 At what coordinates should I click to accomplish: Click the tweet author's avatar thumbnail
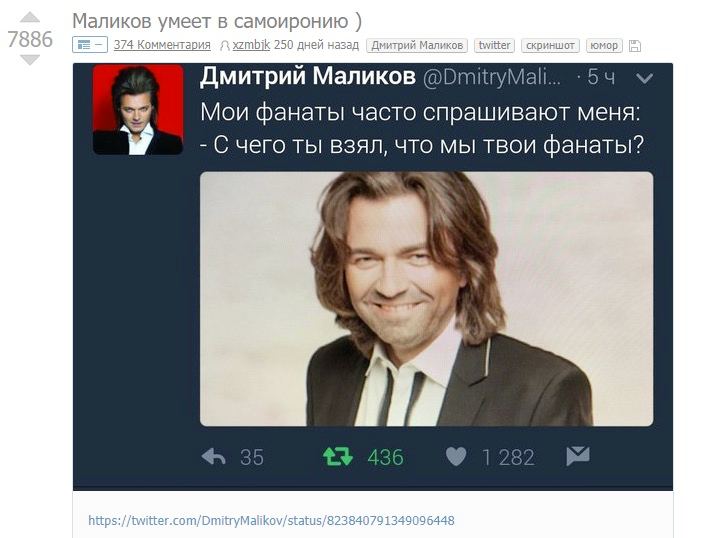pyautogui.click(x=138, y=110)
